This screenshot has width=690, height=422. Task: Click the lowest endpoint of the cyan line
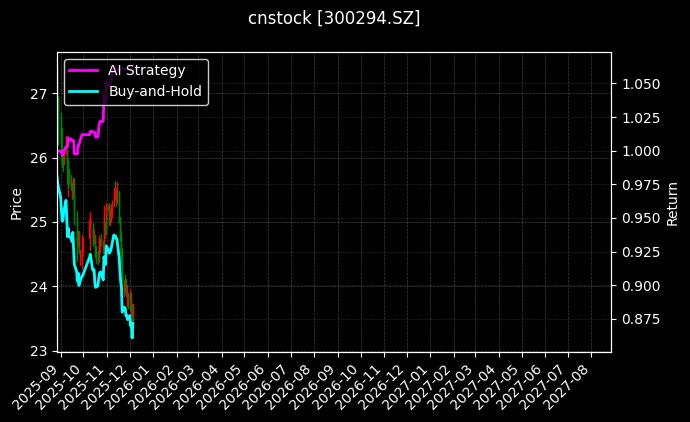pyautogui.click(x=132, y=336)
